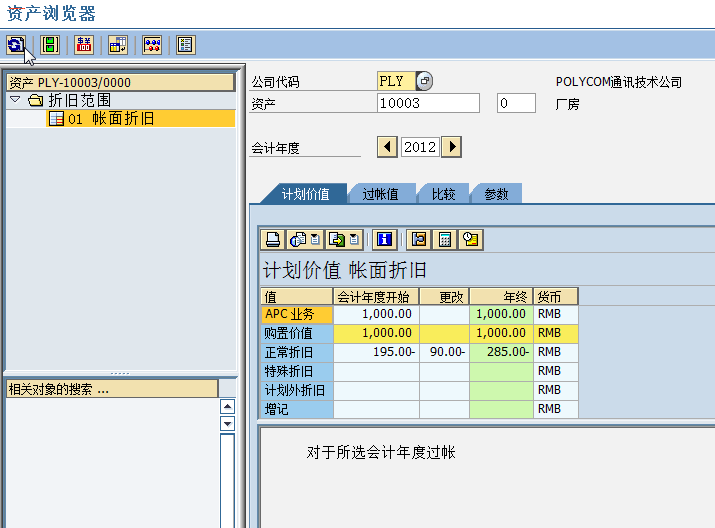Viewport: 715px width, 528px height.
Task: Click the 相关对象的搜索 header
Action: [x=112, y=389]
